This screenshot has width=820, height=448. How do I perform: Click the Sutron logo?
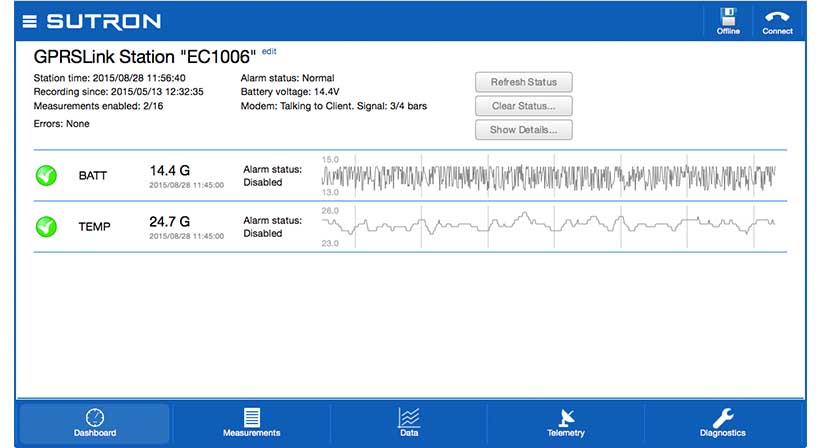click(x=104, y=21)
